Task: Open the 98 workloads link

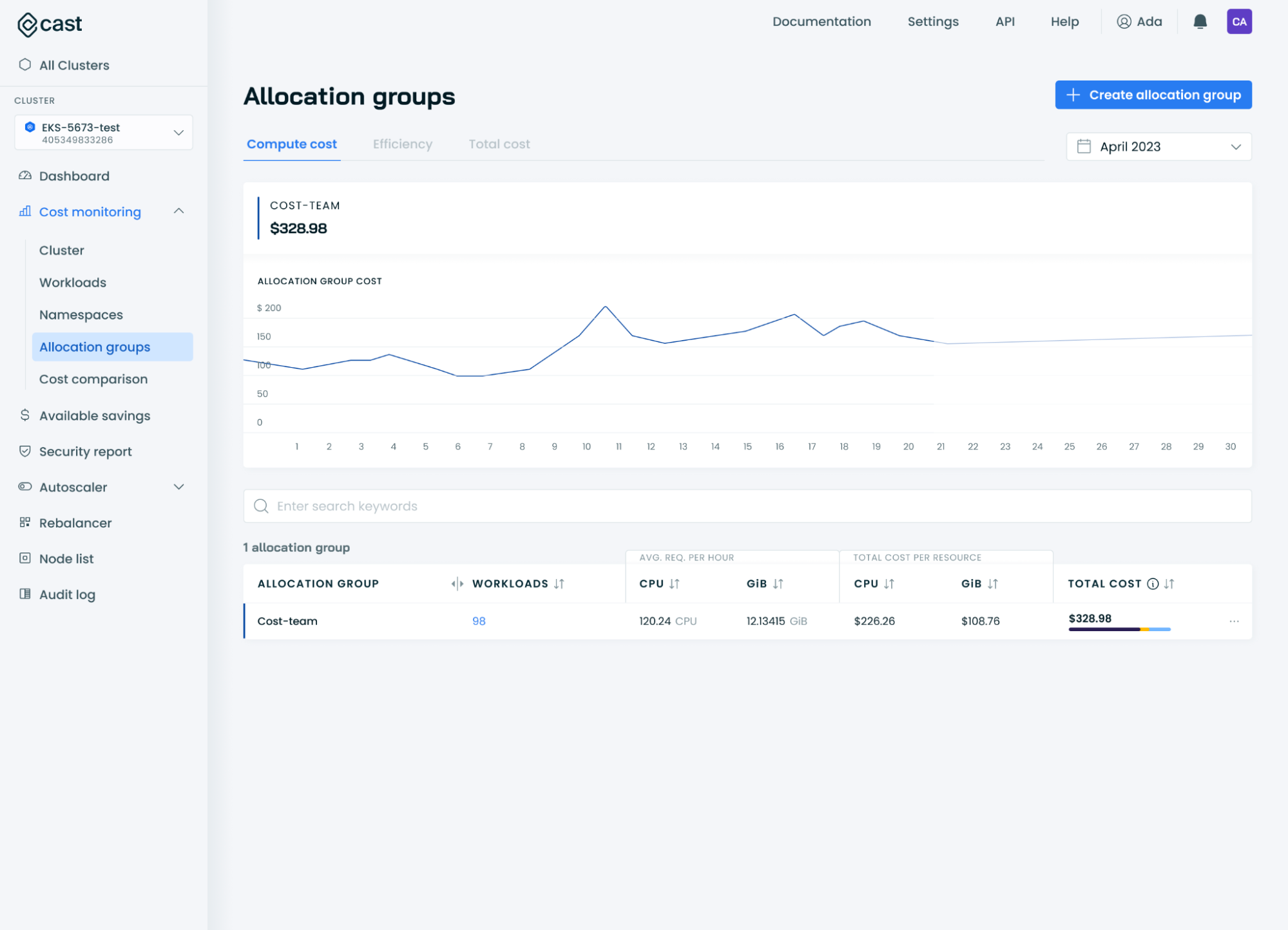Action: 479,621
